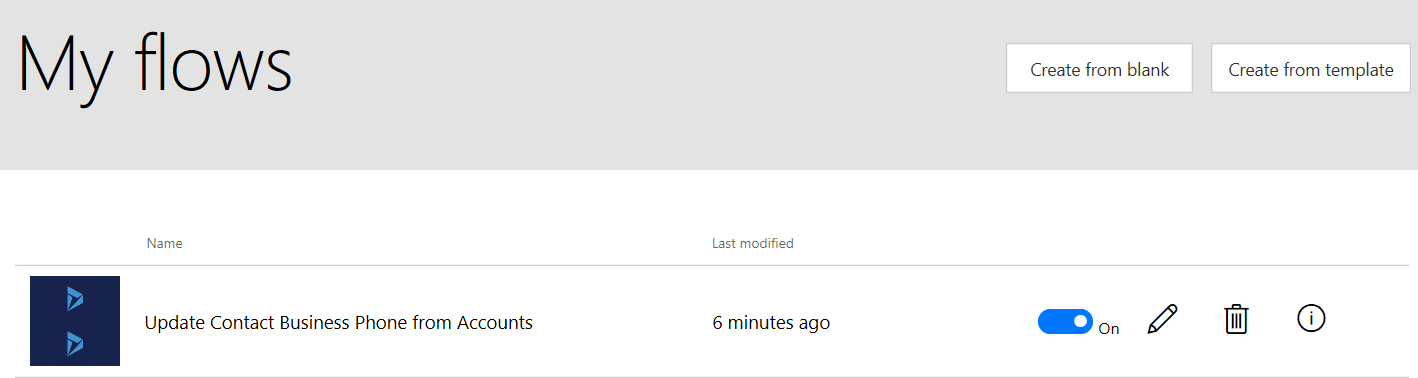Open Update Contact Business Phone from Accounts flow

point(338,322)
